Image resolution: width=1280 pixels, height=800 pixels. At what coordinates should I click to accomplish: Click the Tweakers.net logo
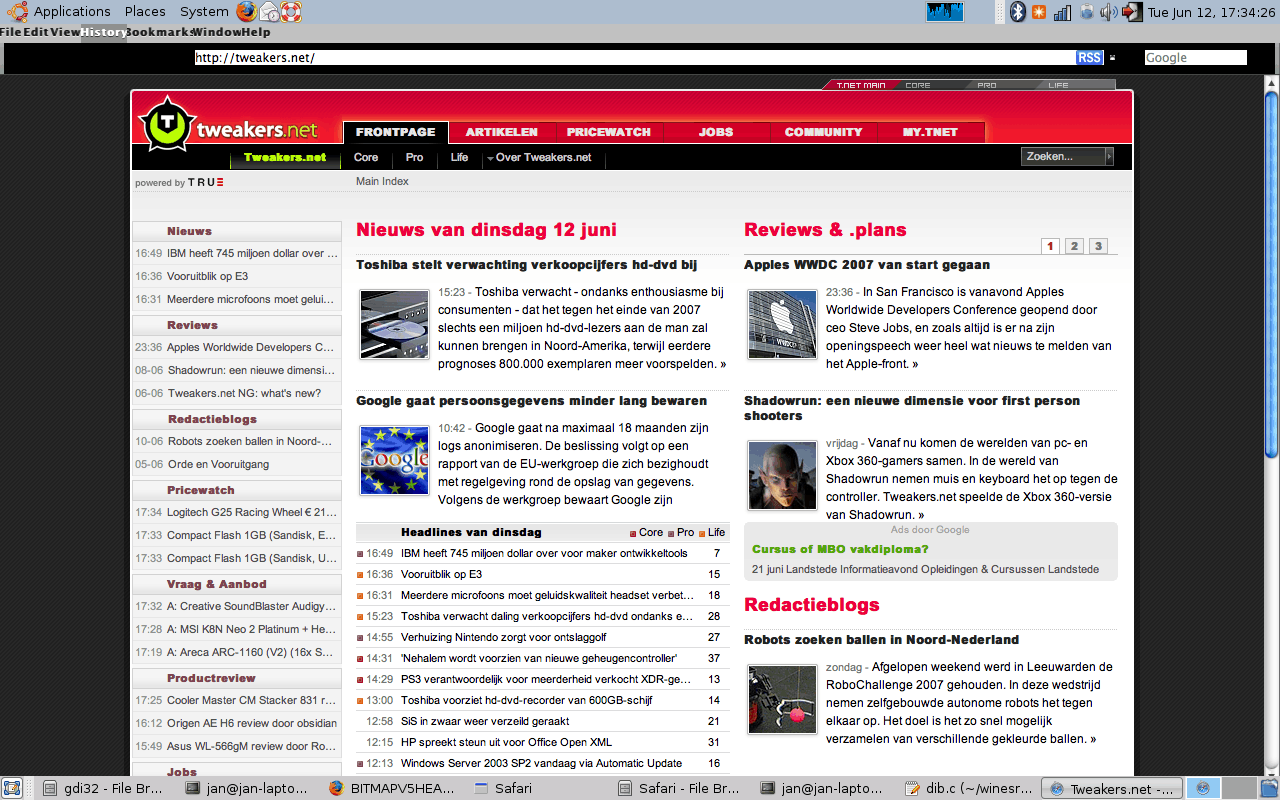click(229, 126)
